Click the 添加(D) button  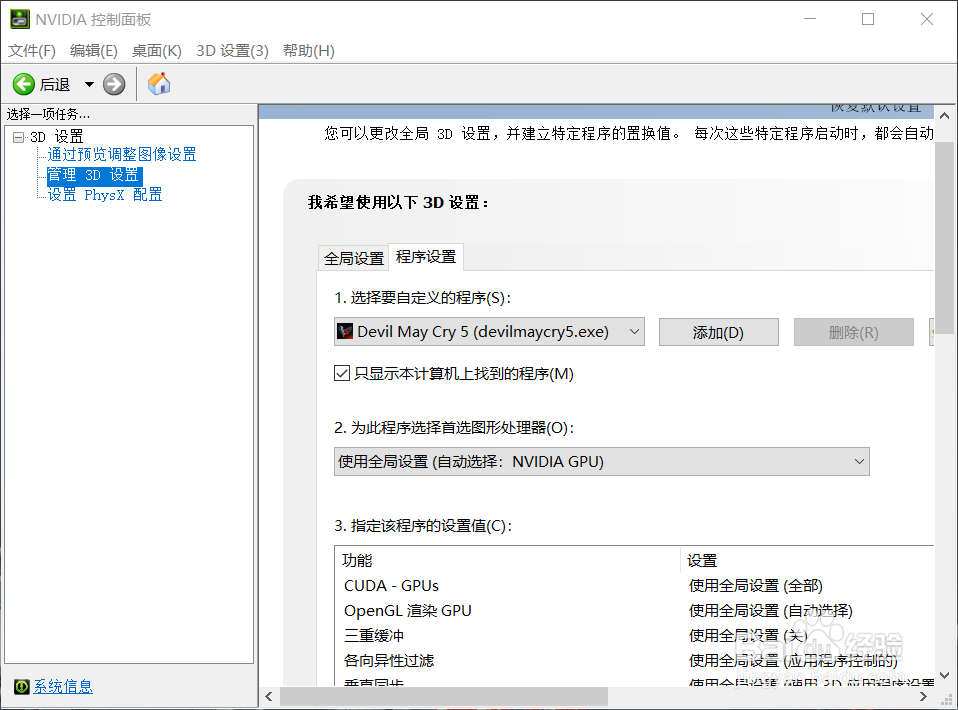click(x=718, y=332)
